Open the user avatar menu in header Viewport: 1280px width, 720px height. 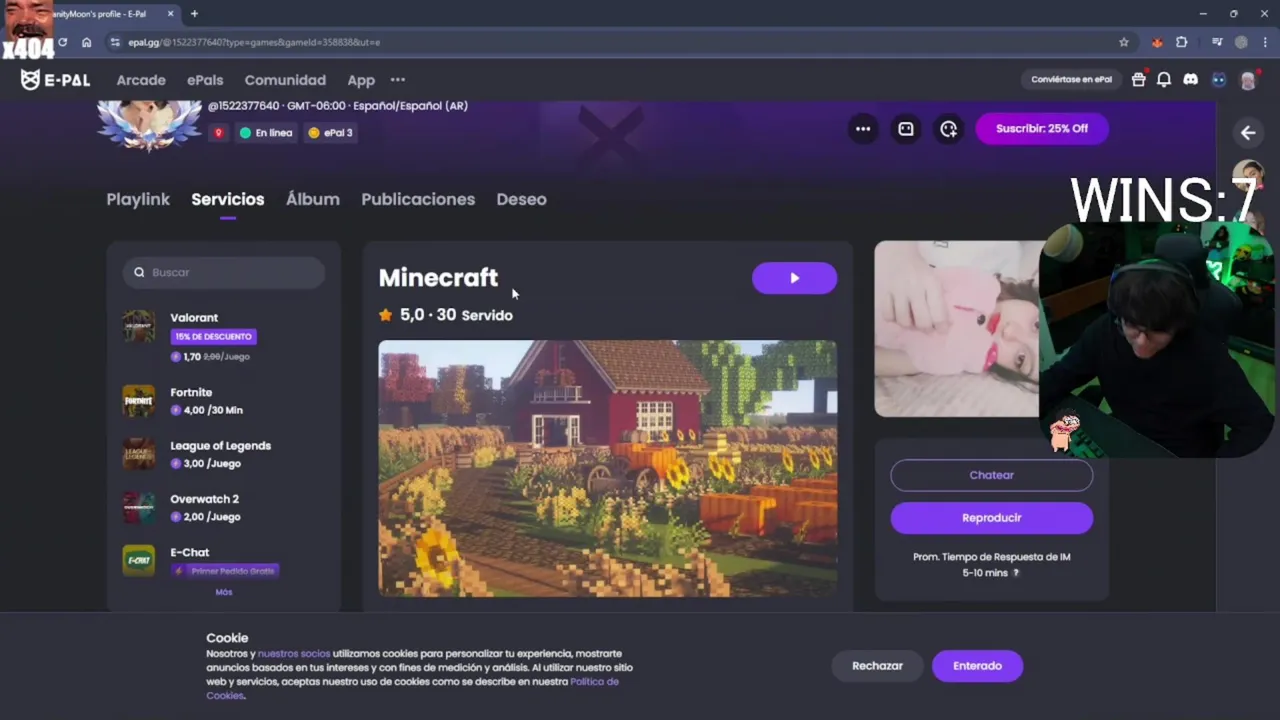tap(1248, 80)
